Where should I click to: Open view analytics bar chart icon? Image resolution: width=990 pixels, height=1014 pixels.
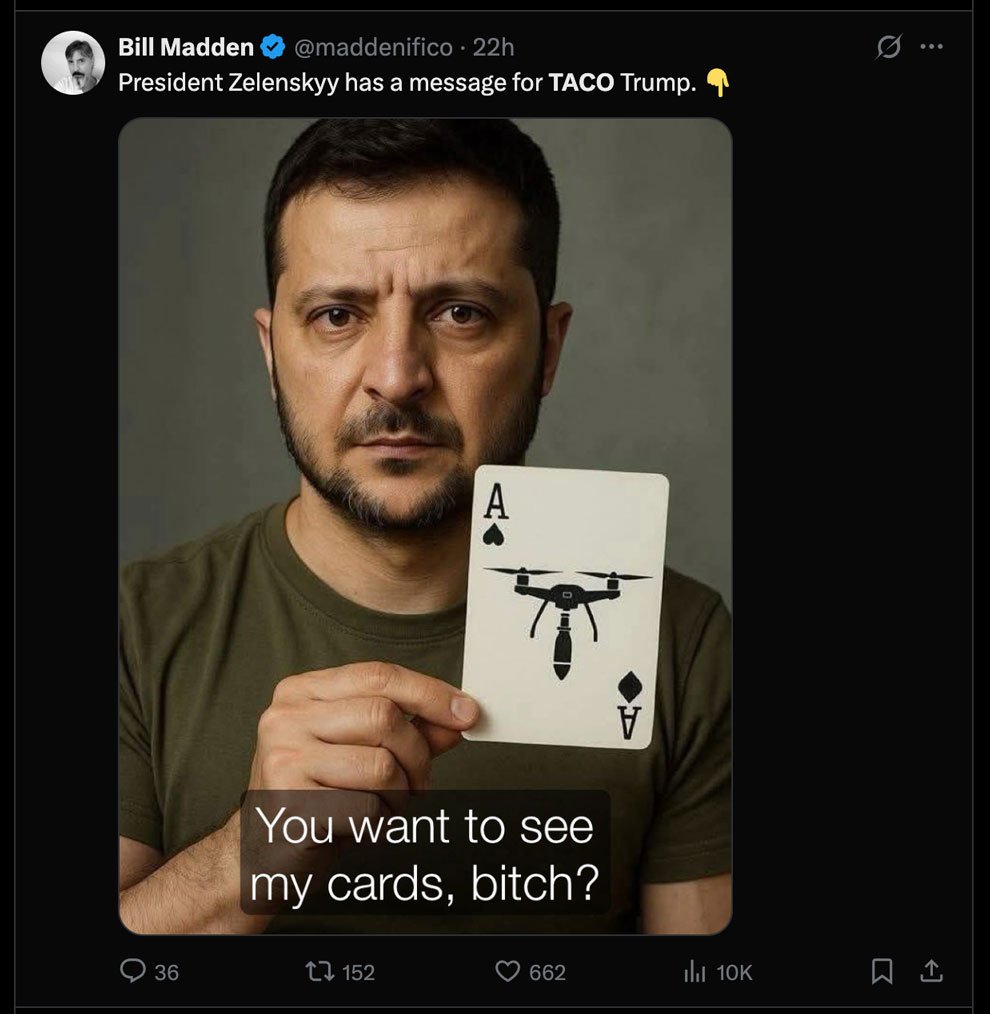[x=694, y=971]
